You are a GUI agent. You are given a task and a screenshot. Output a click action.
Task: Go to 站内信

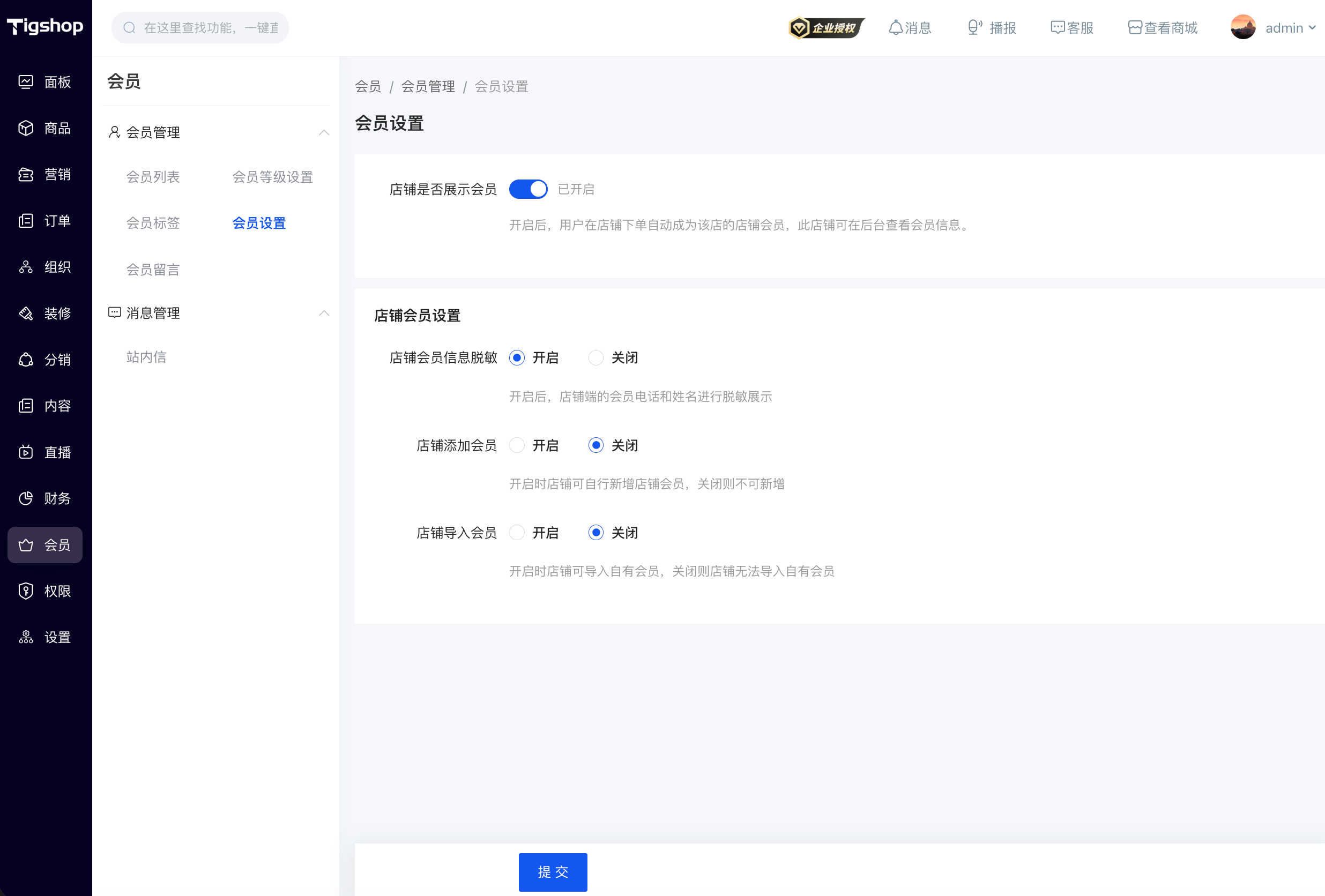[x=146, y=357]
